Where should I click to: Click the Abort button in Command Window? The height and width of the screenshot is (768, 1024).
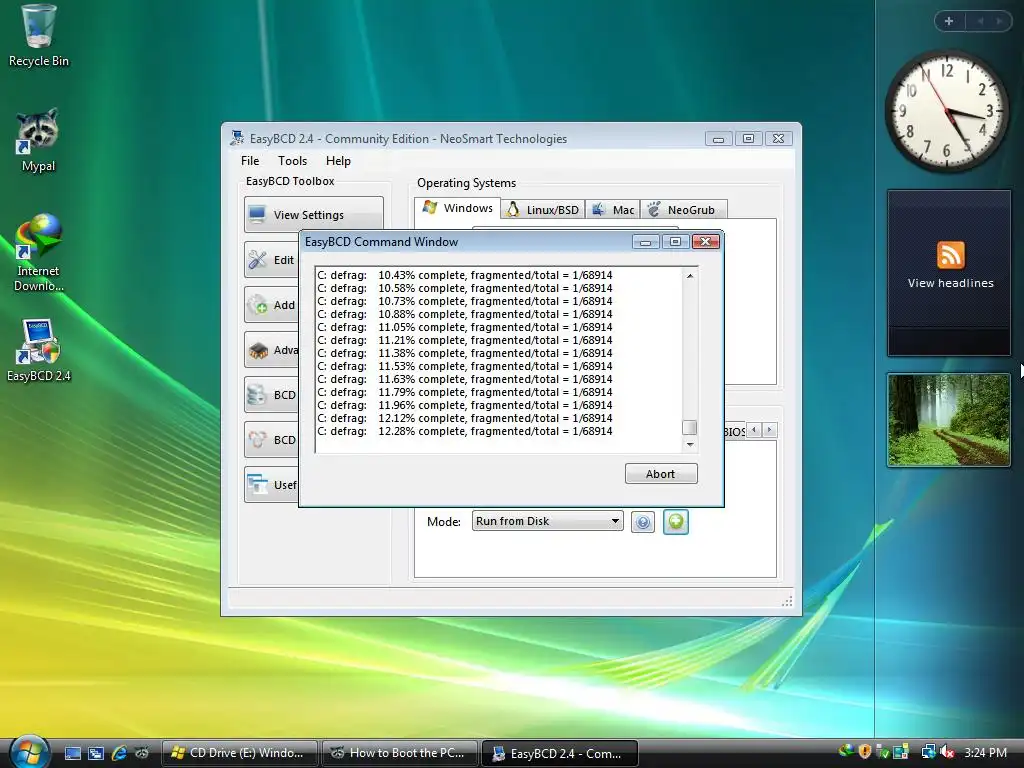661,473
